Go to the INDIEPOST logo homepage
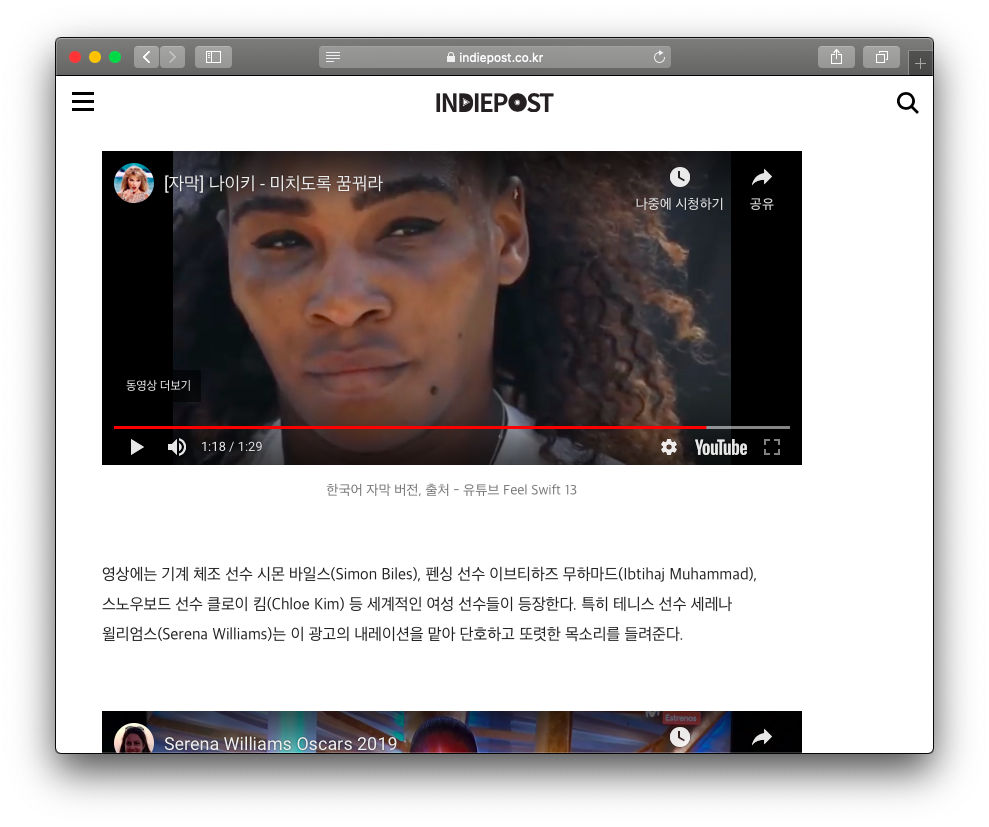 [x=494, y=103]
